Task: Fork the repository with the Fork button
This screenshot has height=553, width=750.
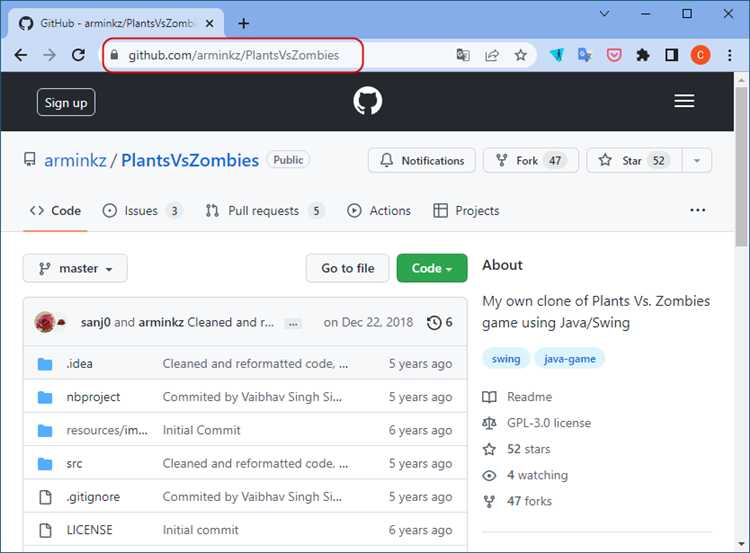Action: click(531, 160)
